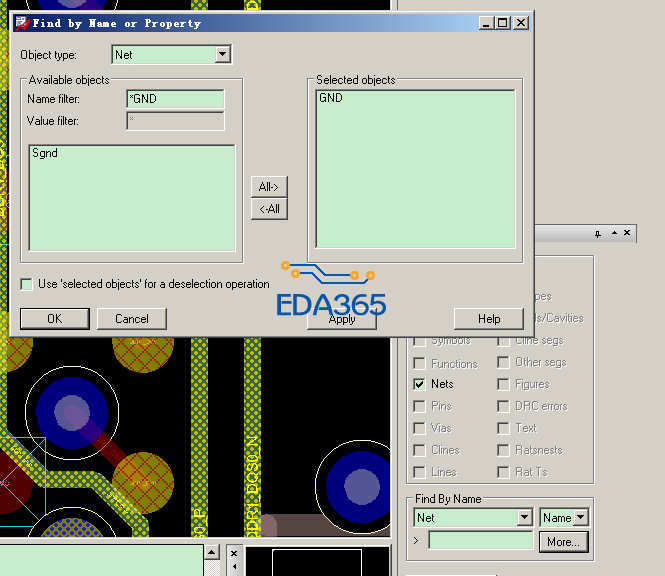Select GND in the Selected objects list
This screenshot has height=576, width=665.
coord(331,99)
